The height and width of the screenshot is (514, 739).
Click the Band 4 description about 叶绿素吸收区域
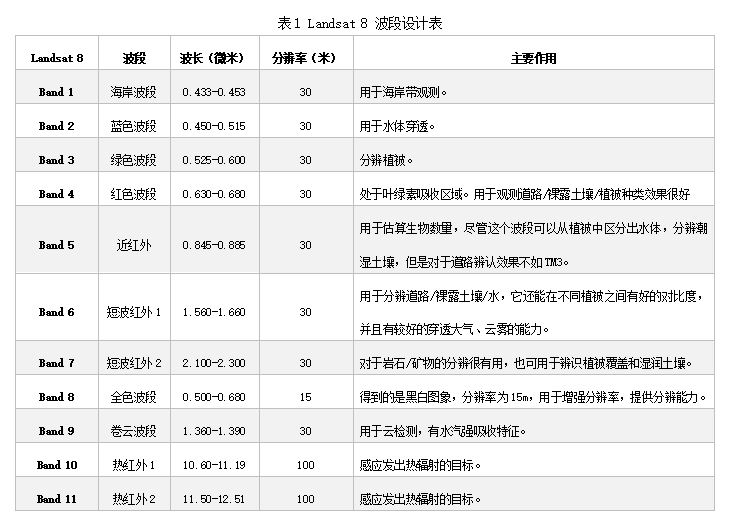525,194
